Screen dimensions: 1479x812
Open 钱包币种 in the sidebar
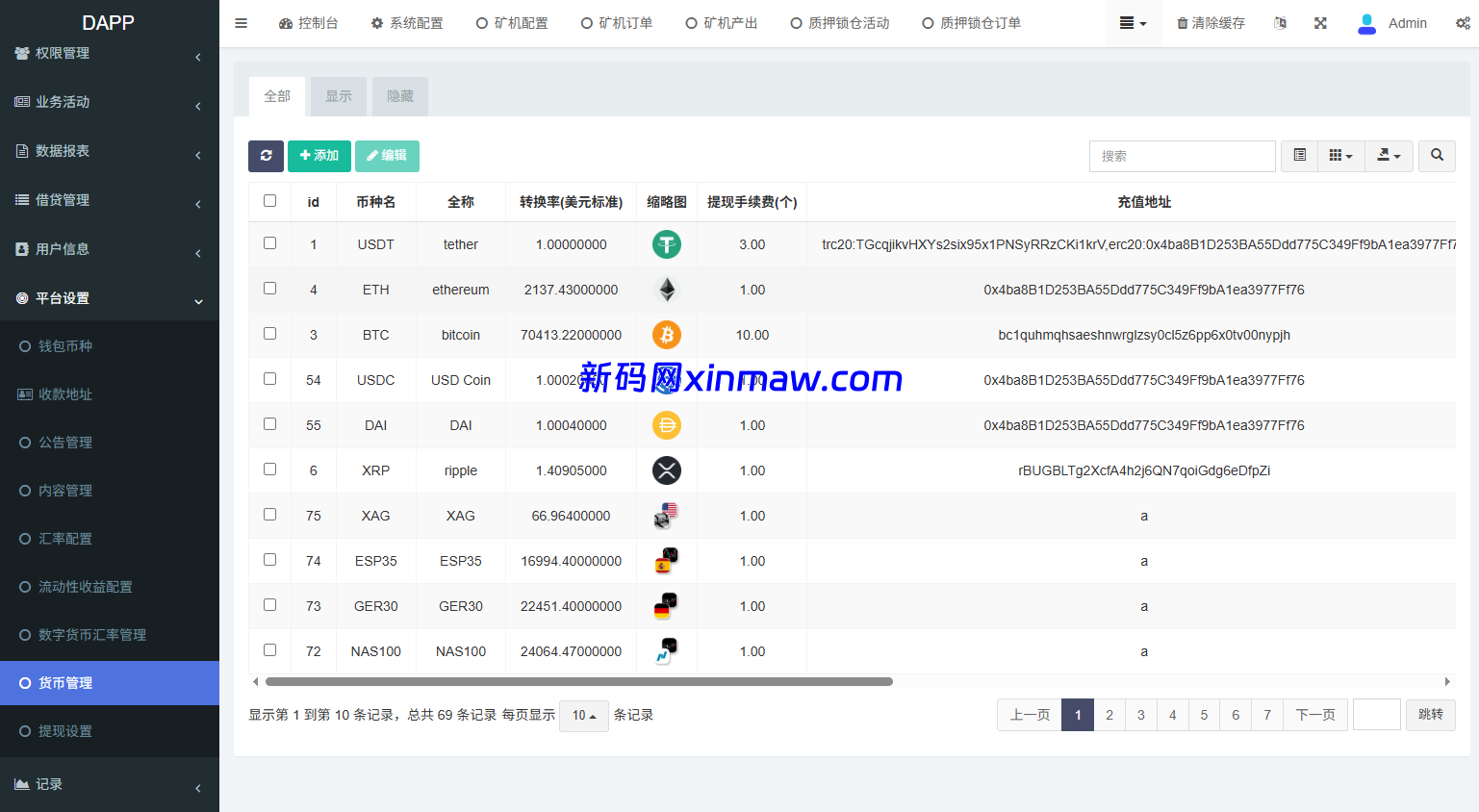tap(65, 346)
